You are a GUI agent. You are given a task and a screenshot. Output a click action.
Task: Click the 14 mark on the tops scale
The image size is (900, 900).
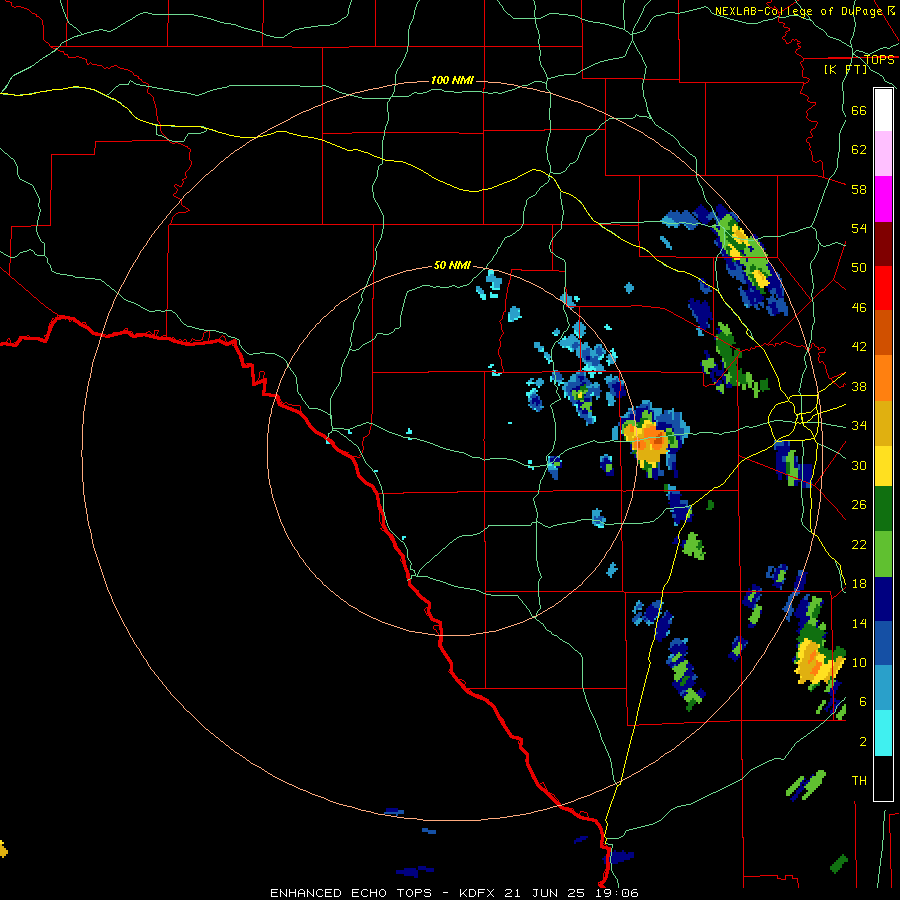point(859,623)
